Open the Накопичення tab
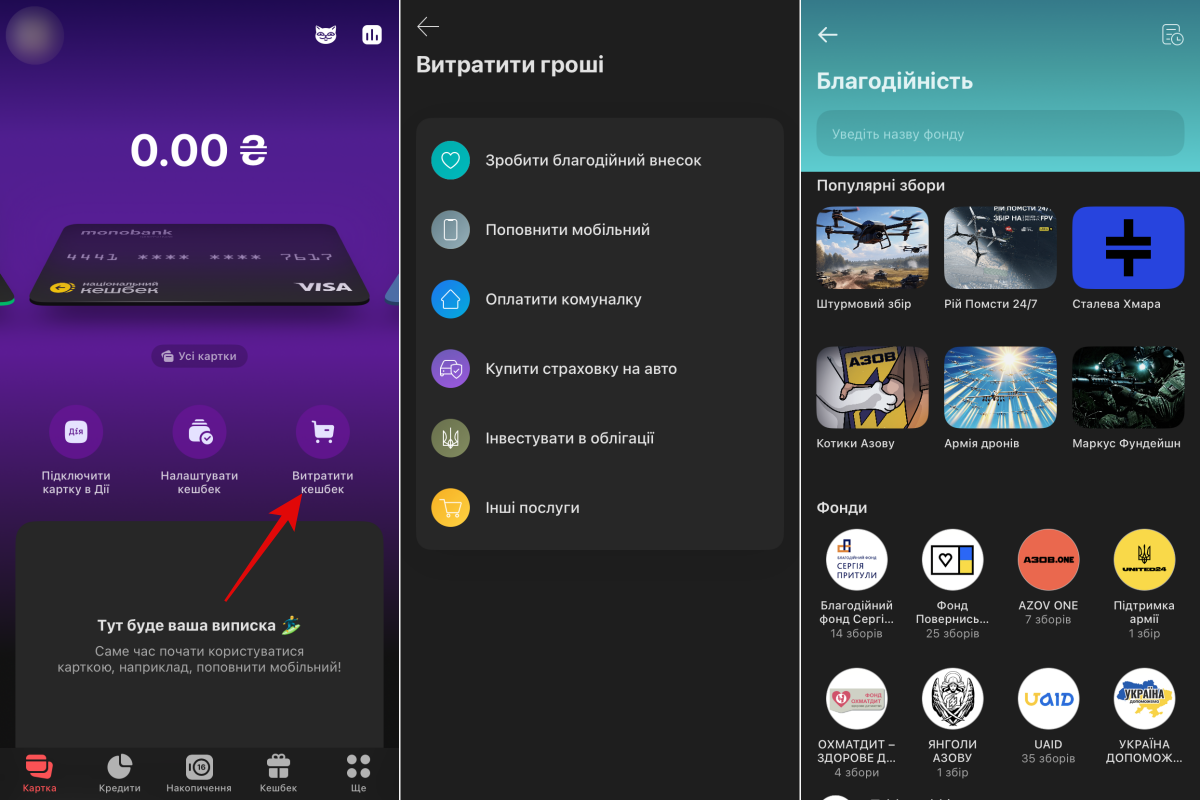 (199, 773)
